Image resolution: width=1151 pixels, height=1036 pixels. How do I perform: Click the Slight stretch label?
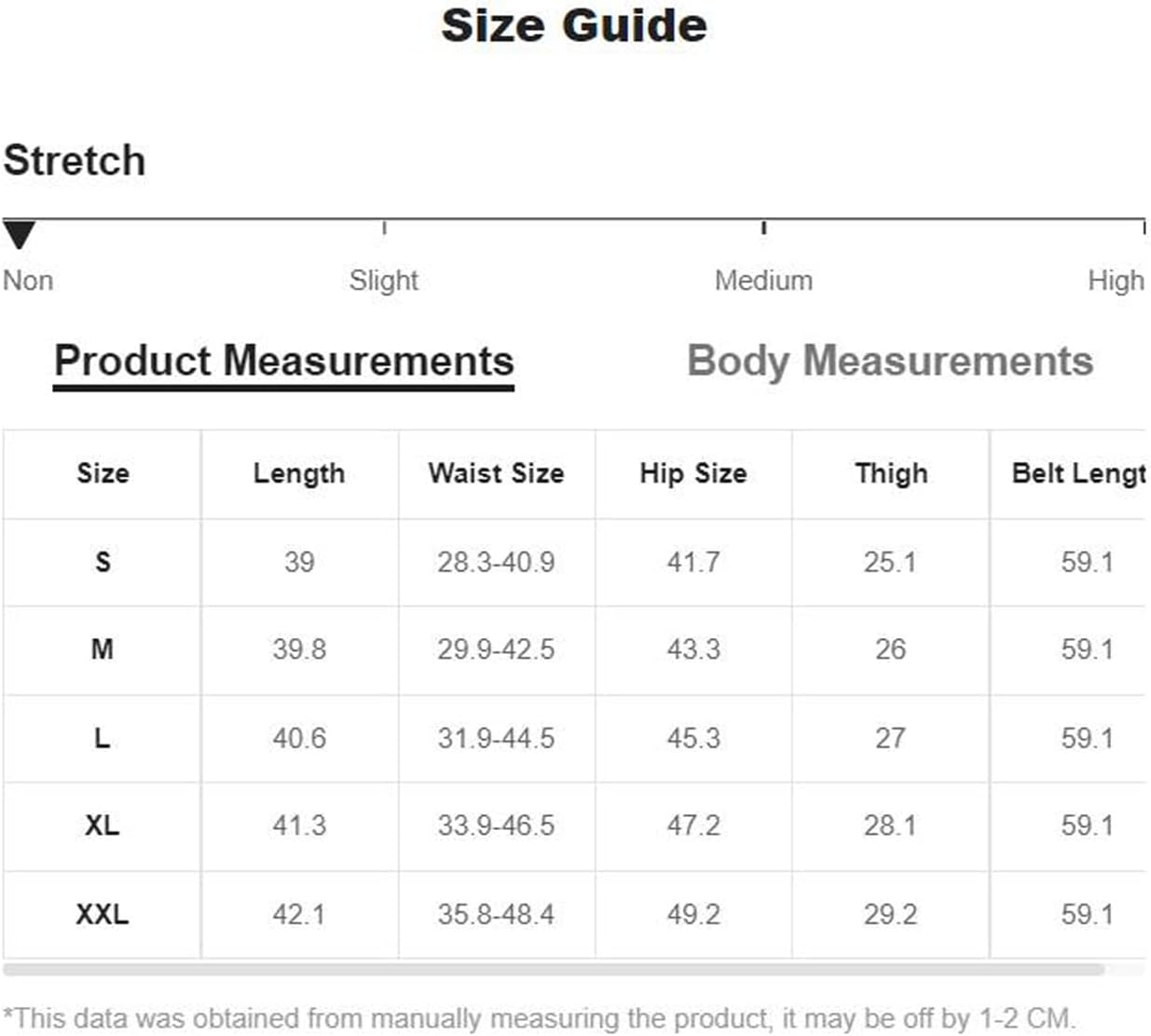pyautogui.click(x=383, y=280)
